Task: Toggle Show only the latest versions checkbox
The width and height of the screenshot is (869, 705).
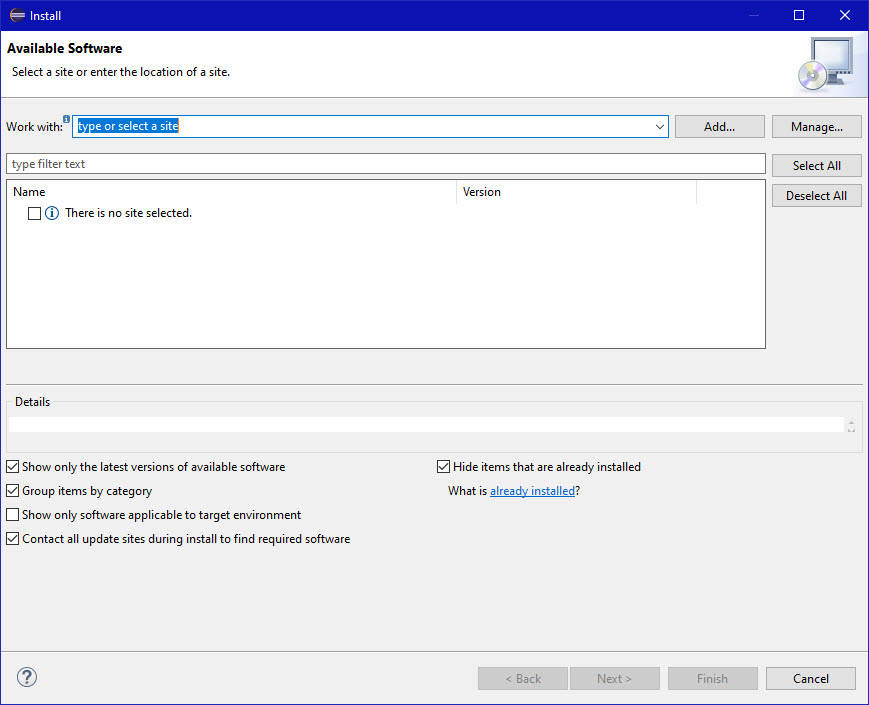Action: tap(13, 467)
